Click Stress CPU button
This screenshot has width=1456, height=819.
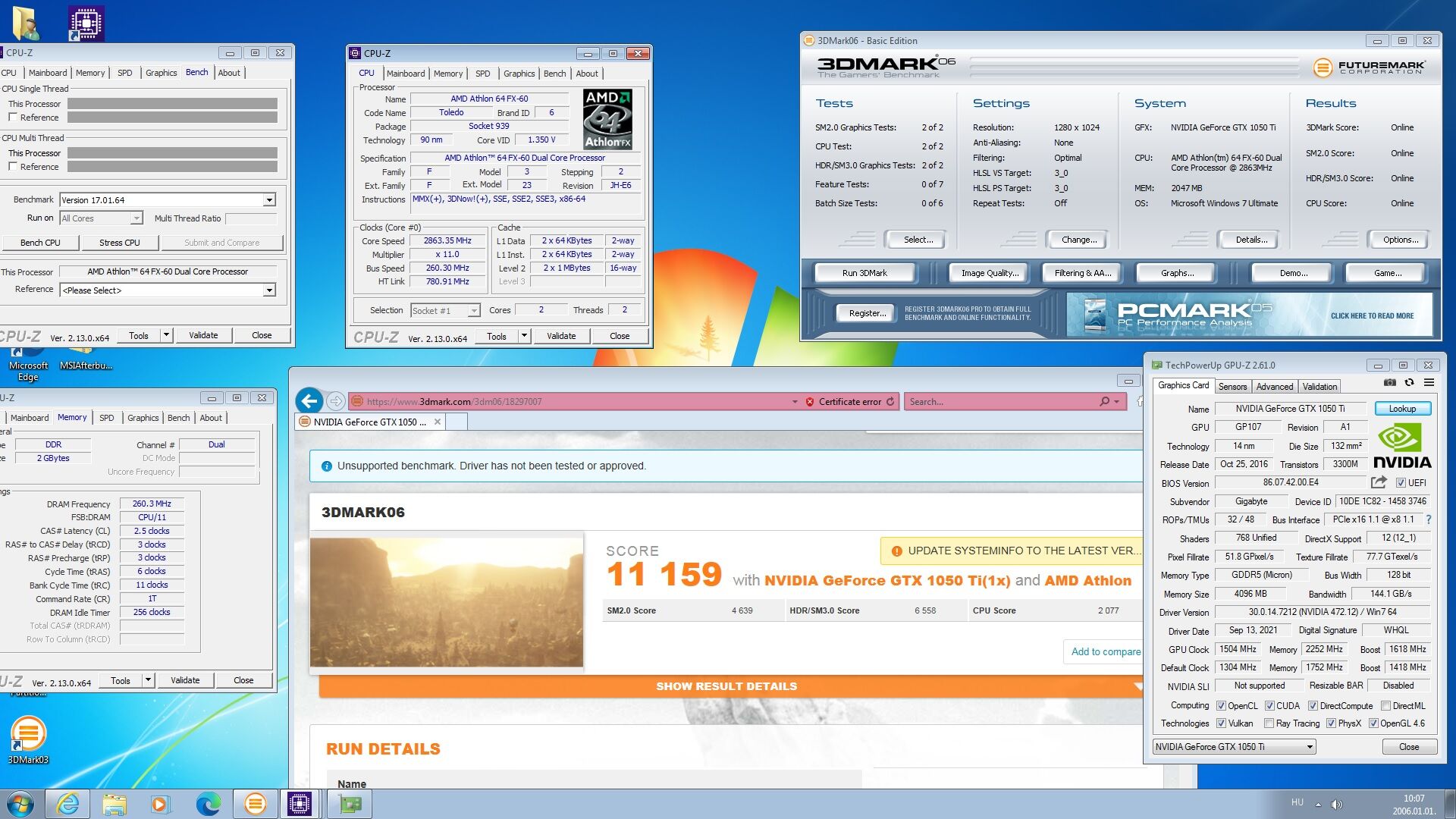coord(120,243)
